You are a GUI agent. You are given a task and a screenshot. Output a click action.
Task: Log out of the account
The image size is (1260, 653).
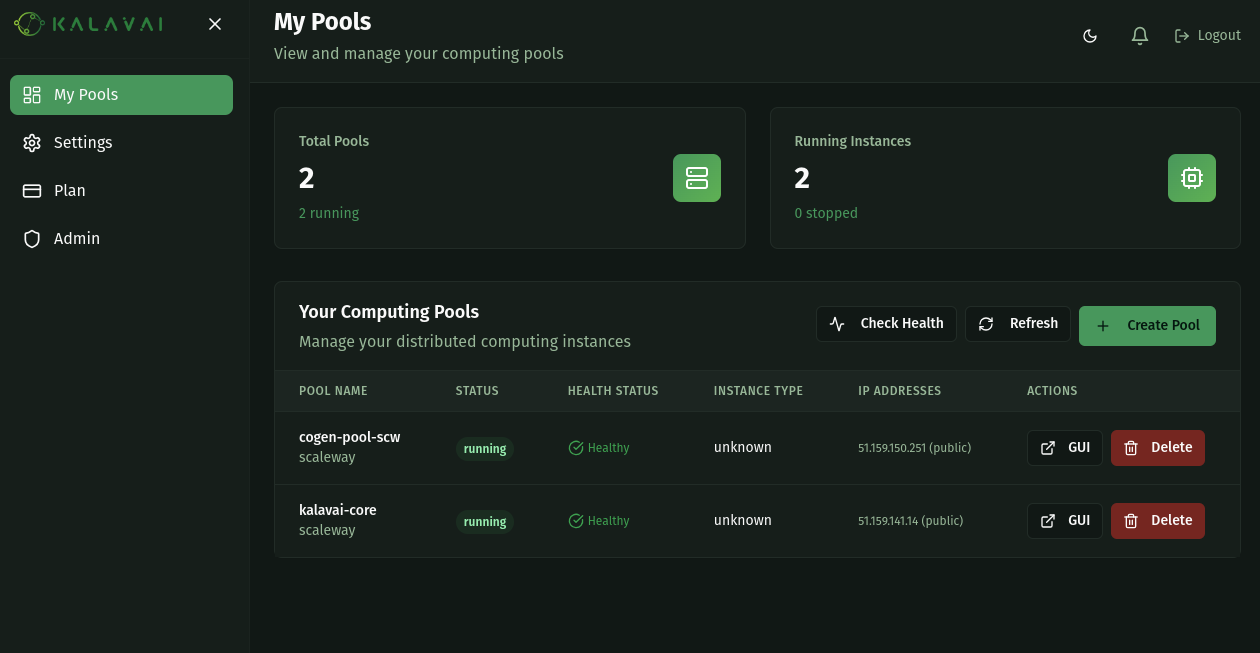click(x=1208, y=36)
